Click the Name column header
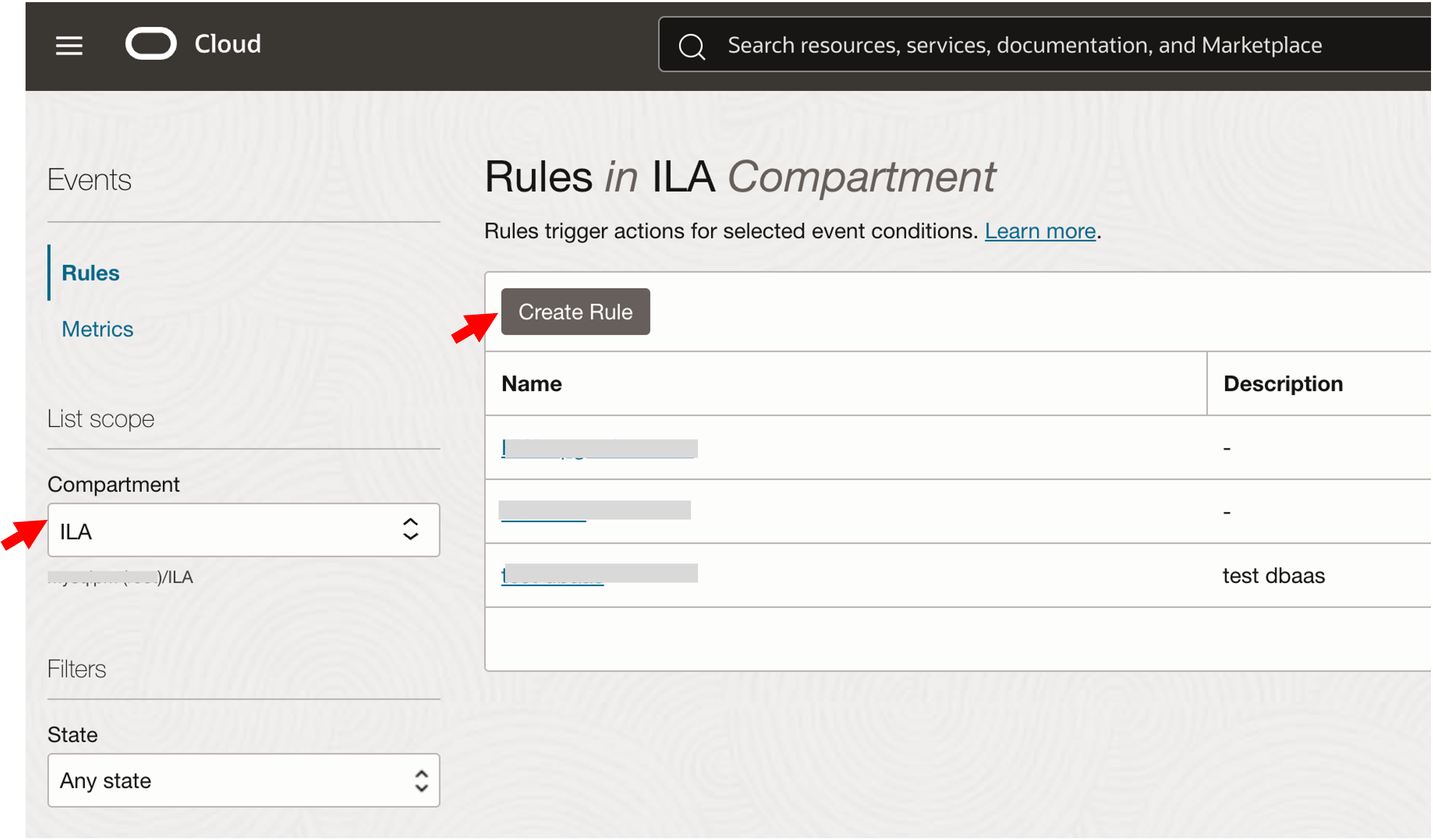 pyautogui.click(x=531, y=384)
